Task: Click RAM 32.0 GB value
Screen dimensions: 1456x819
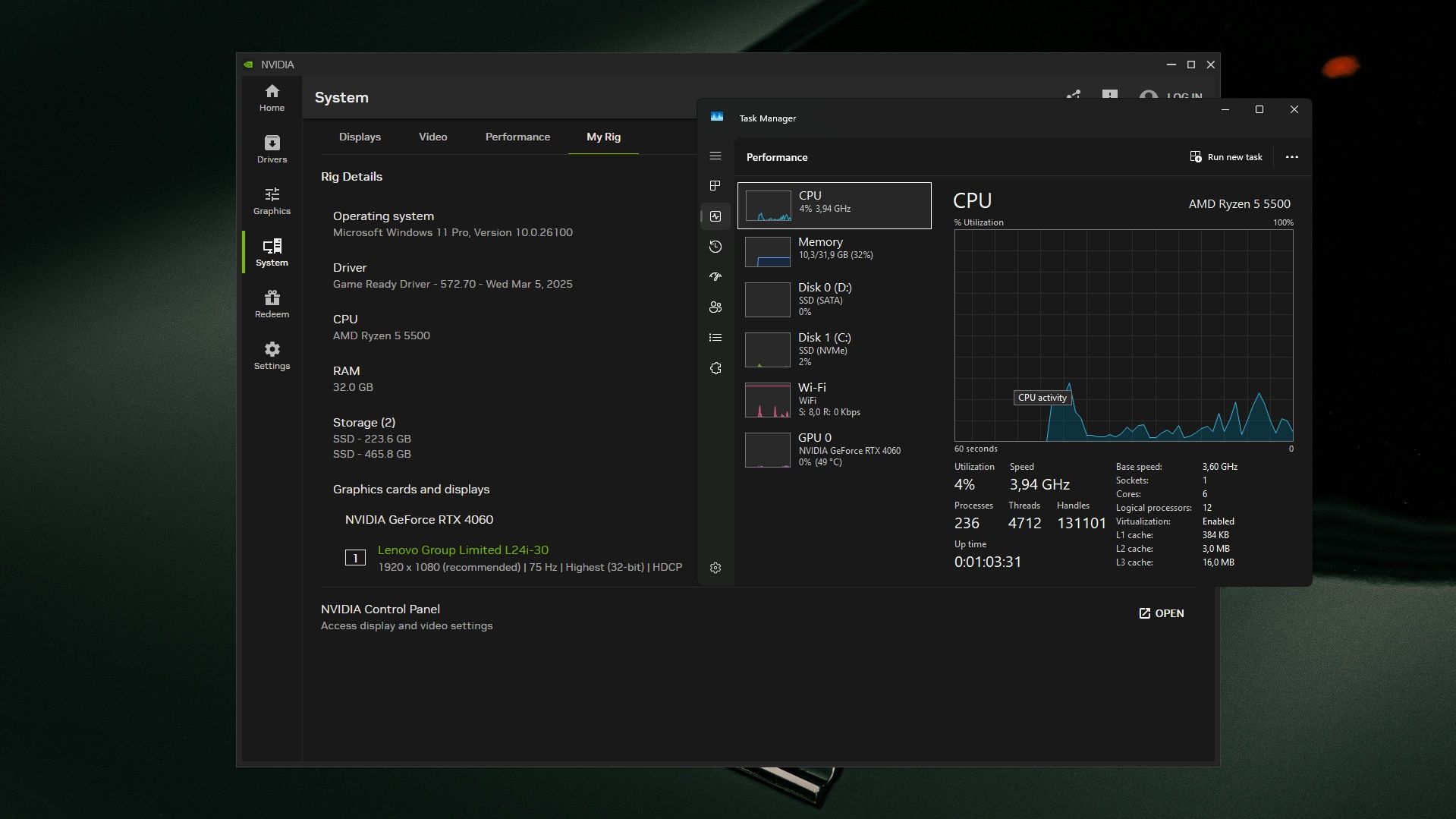Action: pyautogui.click(x=353, y=387)
